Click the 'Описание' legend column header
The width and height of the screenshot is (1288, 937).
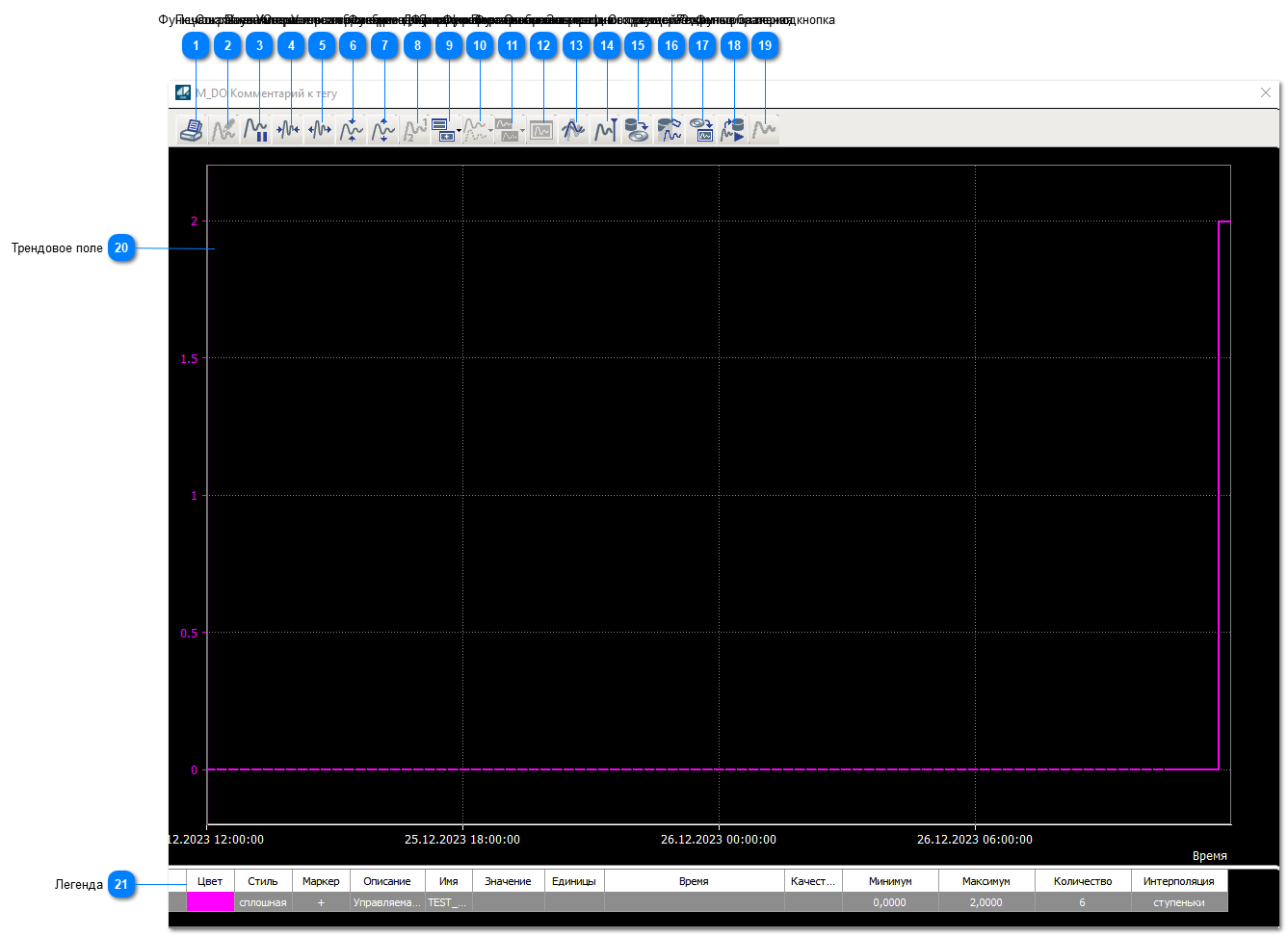(x=387, y=881)
